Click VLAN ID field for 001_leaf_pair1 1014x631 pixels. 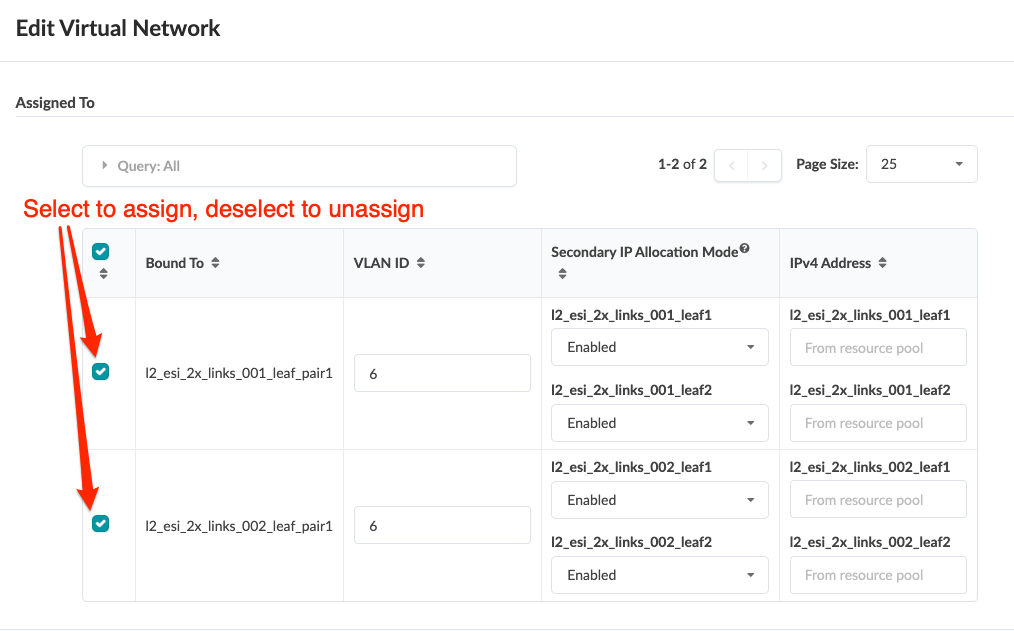pyautogui.click(x=441, y=373)
